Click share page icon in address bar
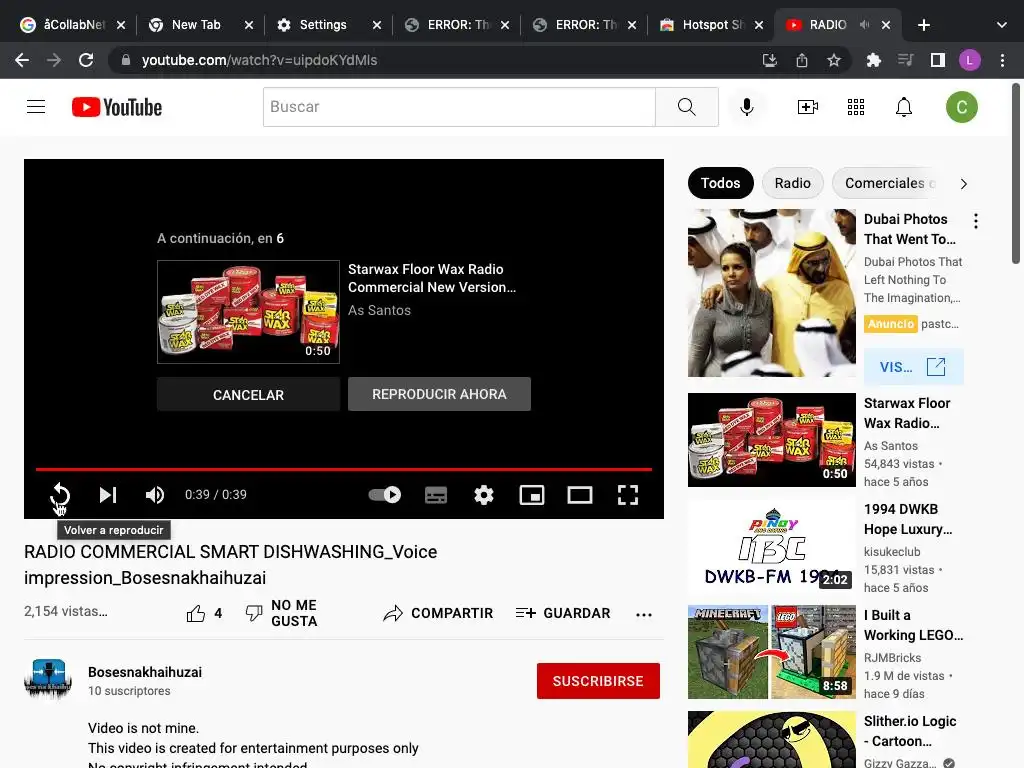 802,60
